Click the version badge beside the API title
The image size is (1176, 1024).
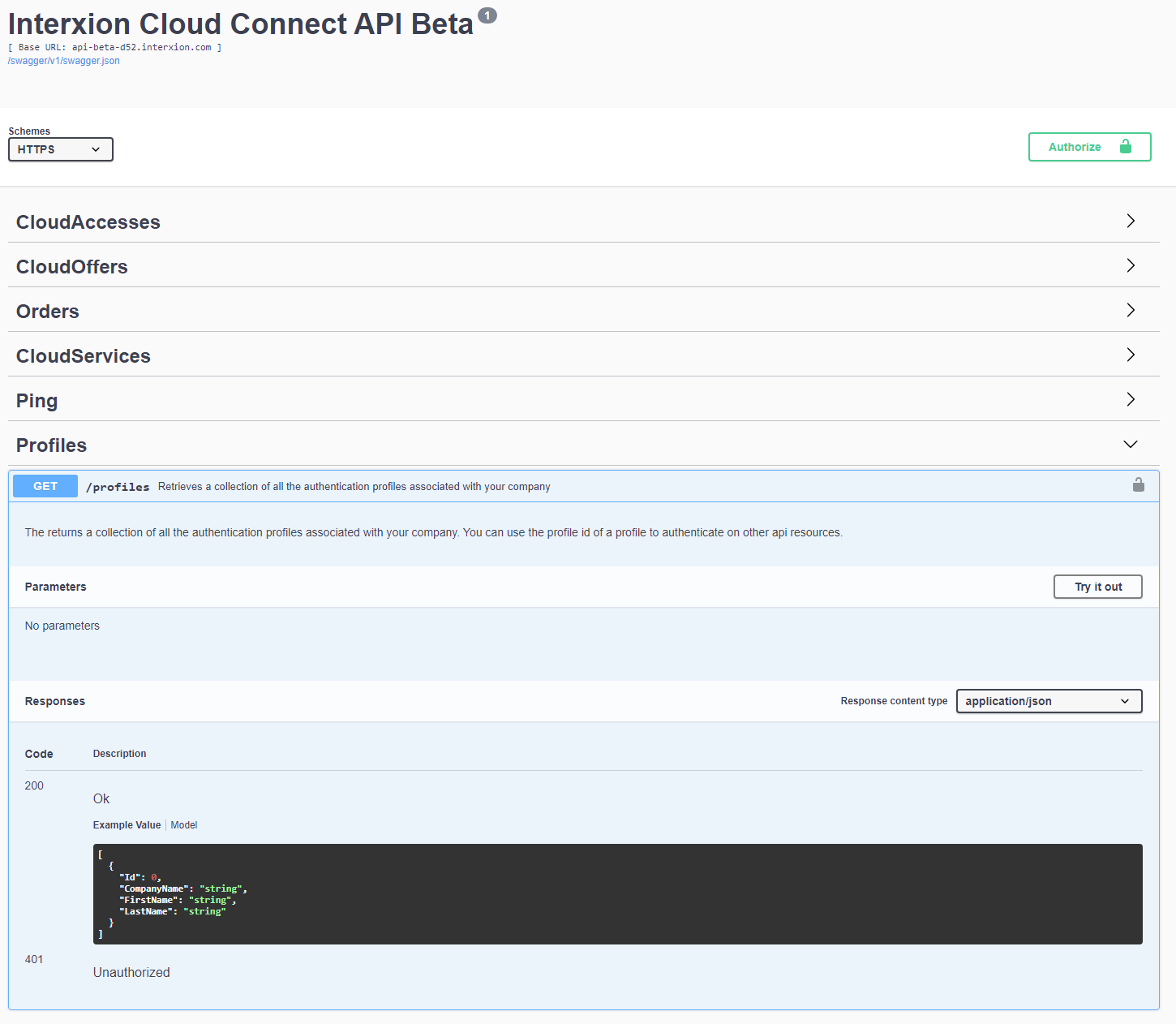[x=487, y=15]
